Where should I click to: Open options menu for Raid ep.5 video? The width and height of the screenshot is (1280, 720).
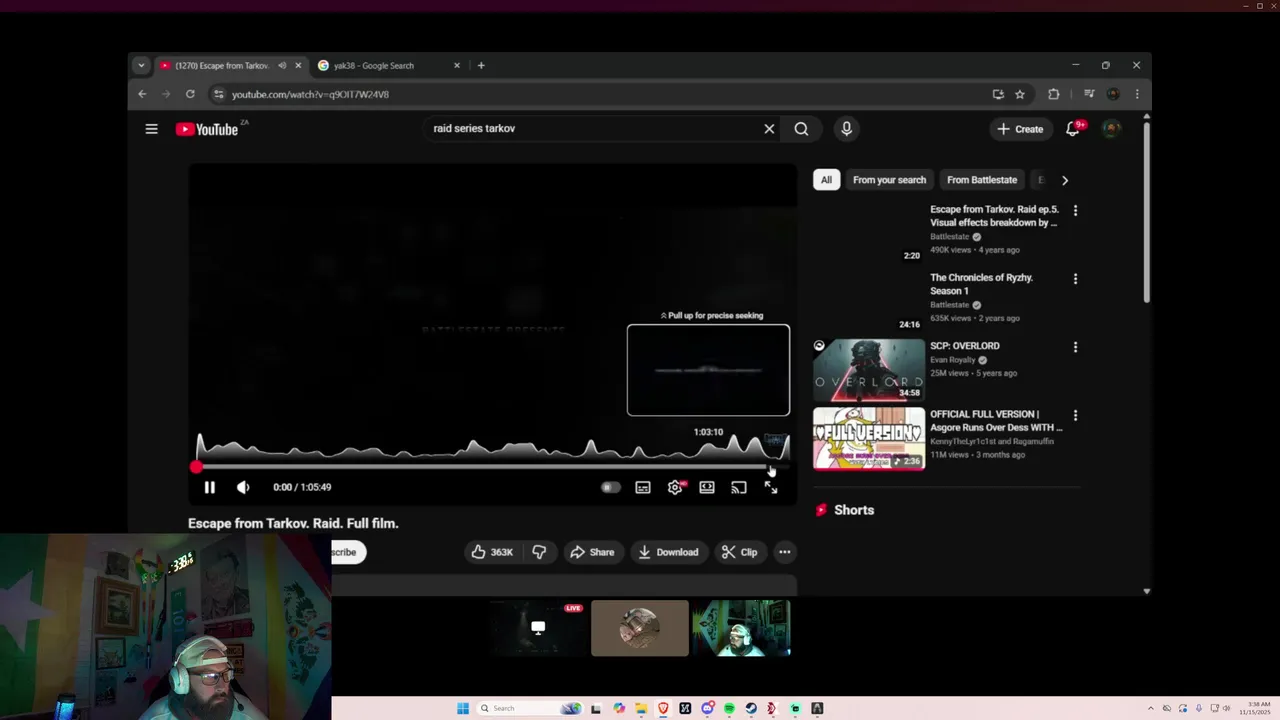1075,211
